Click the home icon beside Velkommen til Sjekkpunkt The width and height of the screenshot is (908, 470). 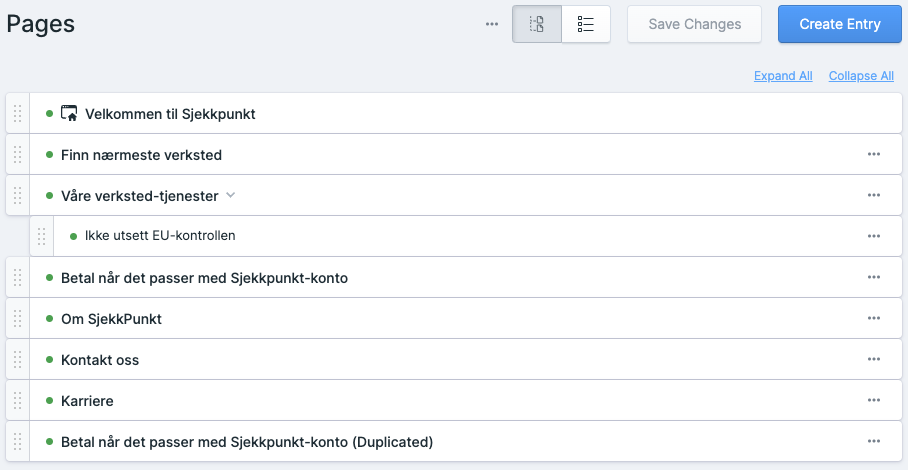(69, 114)
